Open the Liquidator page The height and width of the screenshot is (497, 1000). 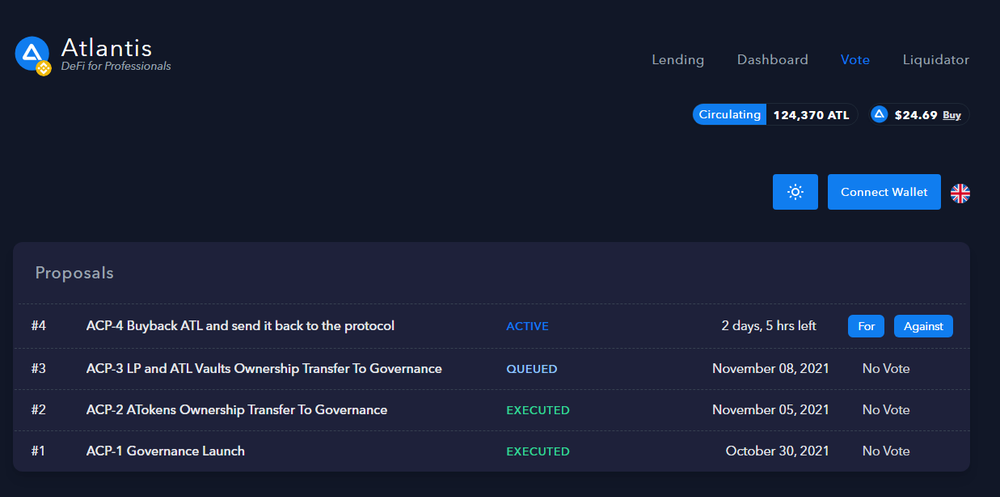(x=935, y=60)
